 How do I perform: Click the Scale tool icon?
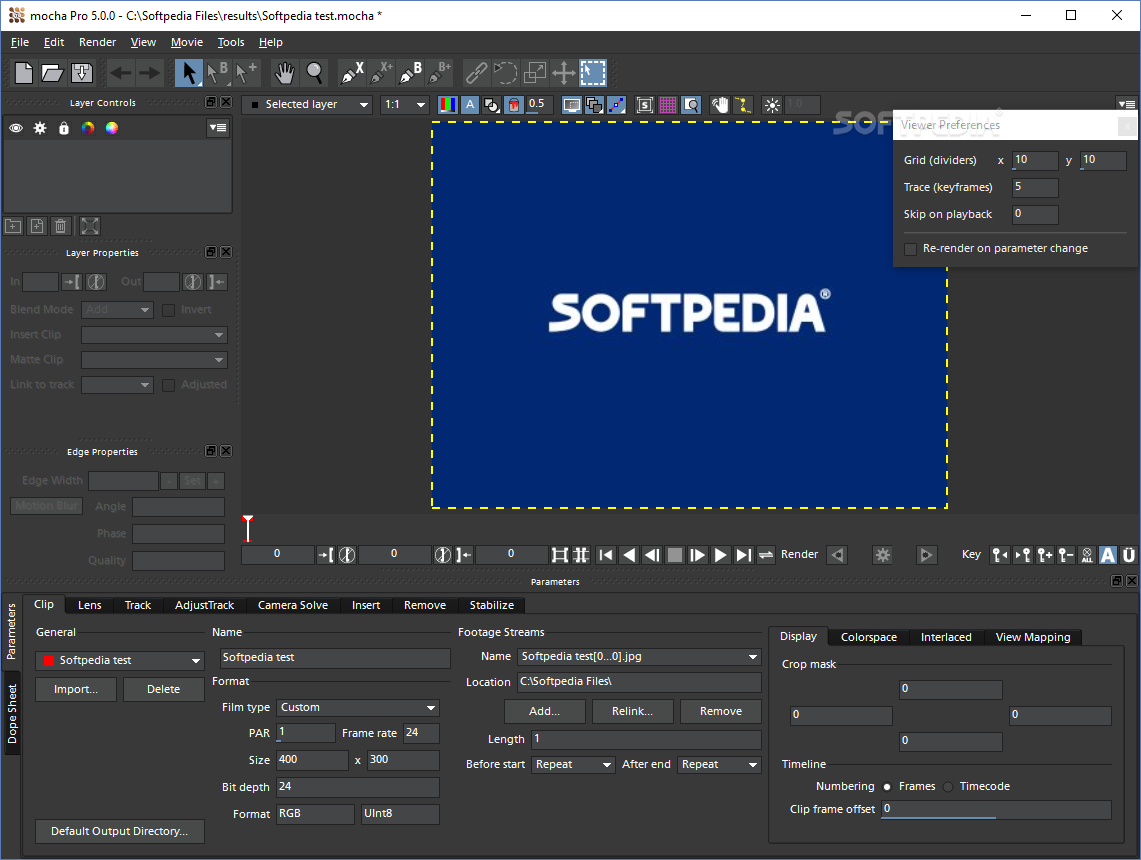535,73
